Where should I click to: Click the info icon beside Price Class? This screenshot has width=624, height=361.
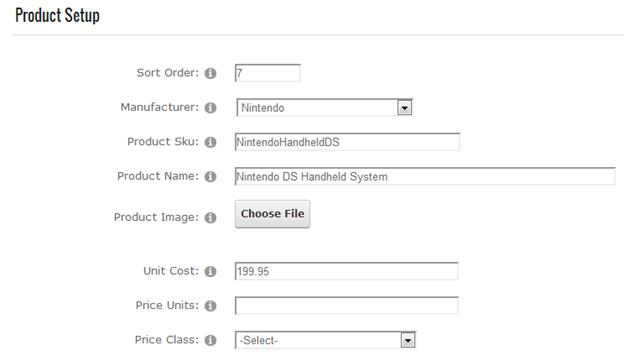[211, 340]
